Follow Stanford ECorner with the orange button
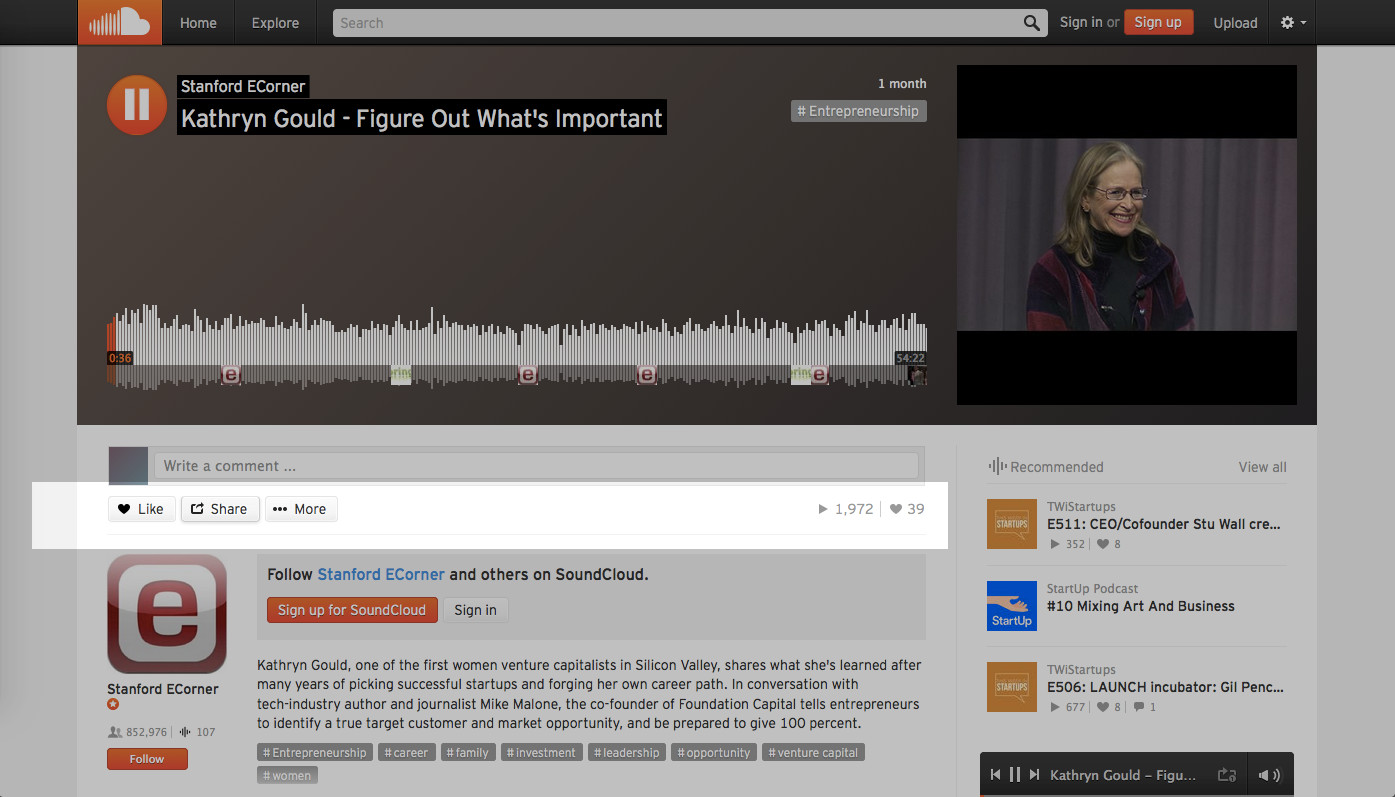Screen dimensions: 1395x797 (x=147, y=759)
